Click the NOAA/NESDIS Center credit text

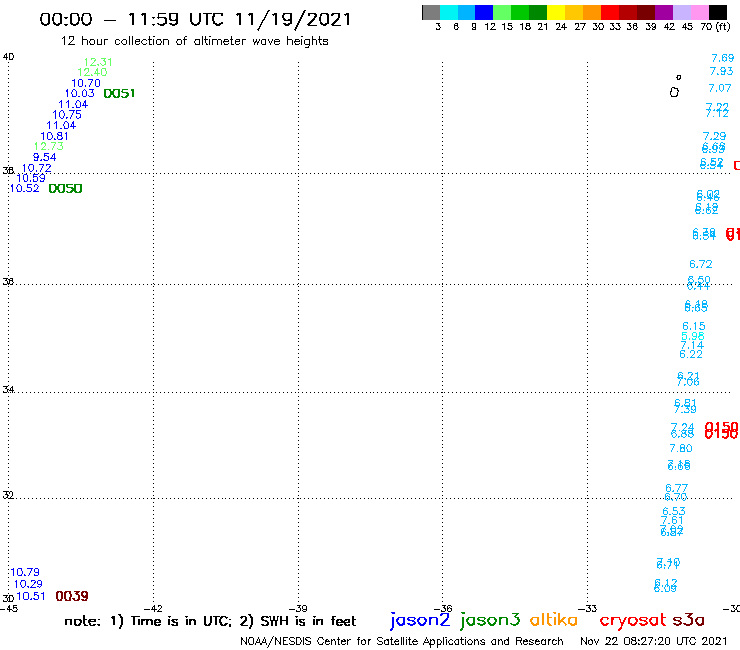coord(402,642)
